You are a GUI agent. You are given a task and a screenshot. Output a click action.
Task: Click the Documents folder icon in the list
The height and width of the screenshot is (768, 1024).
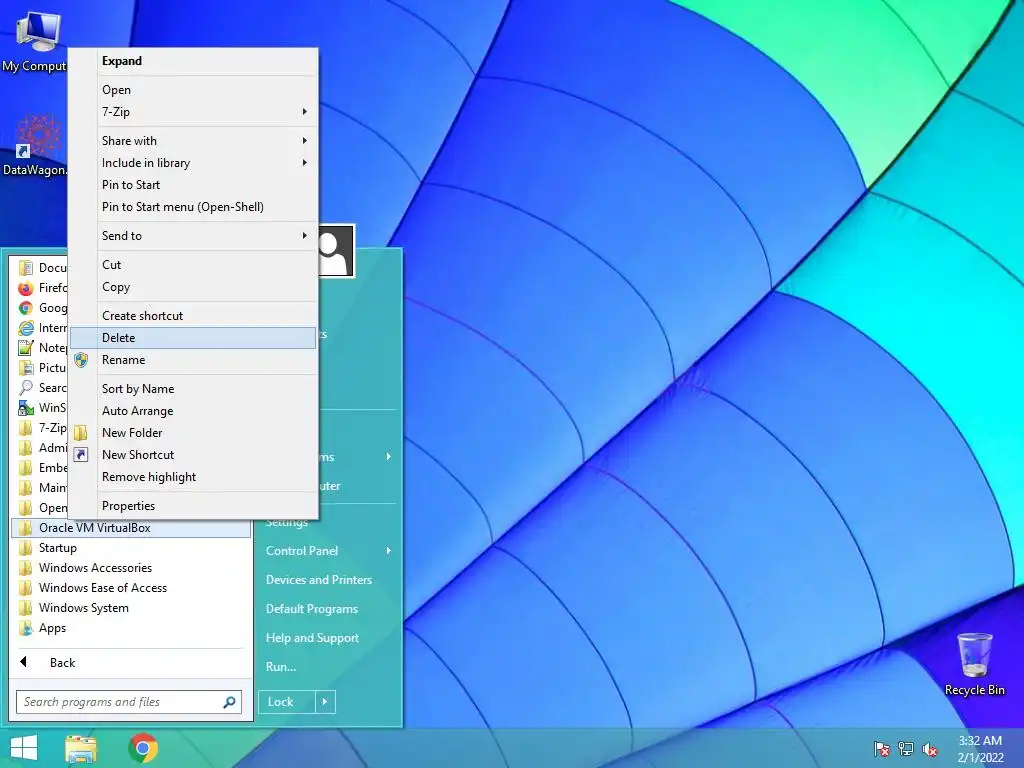pyautogui.click(x=25, y=268)
